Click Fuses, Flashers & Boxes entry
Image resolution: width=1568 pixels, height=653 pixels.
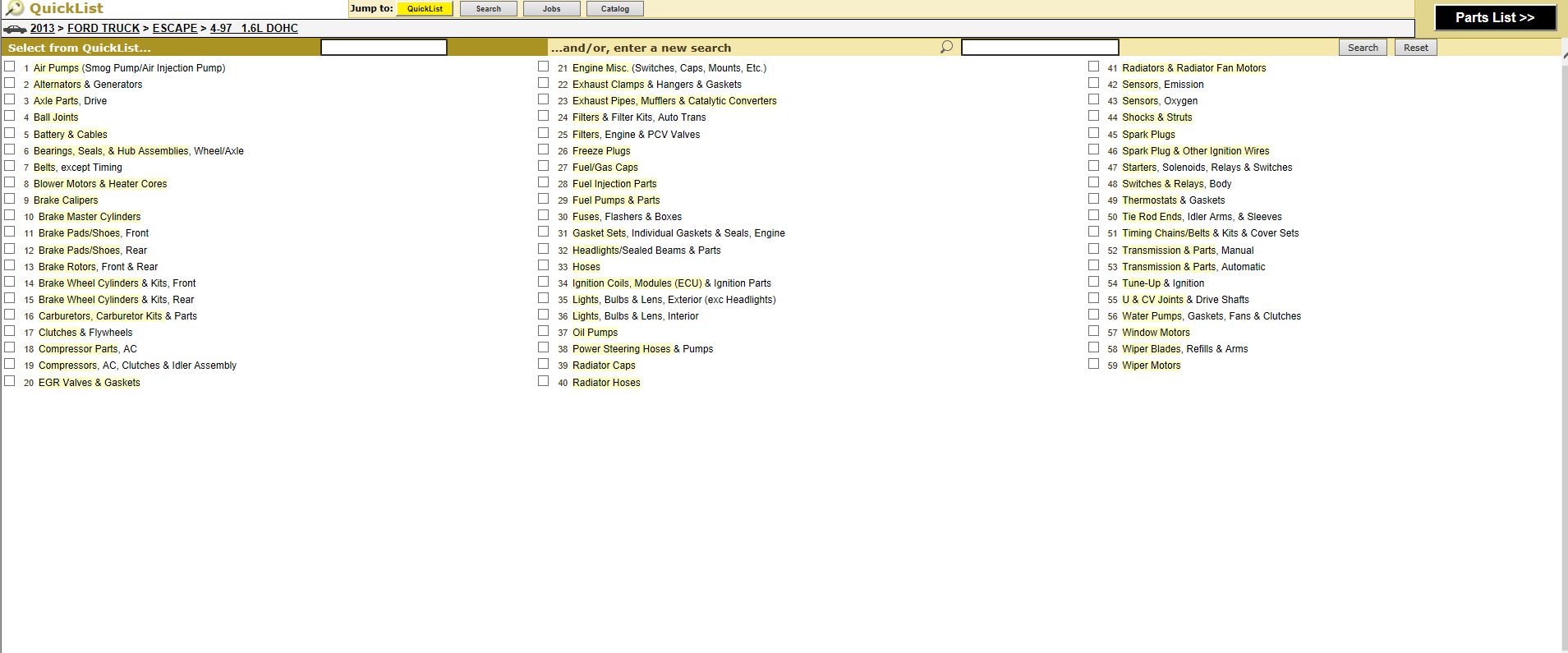coord(628,217)
